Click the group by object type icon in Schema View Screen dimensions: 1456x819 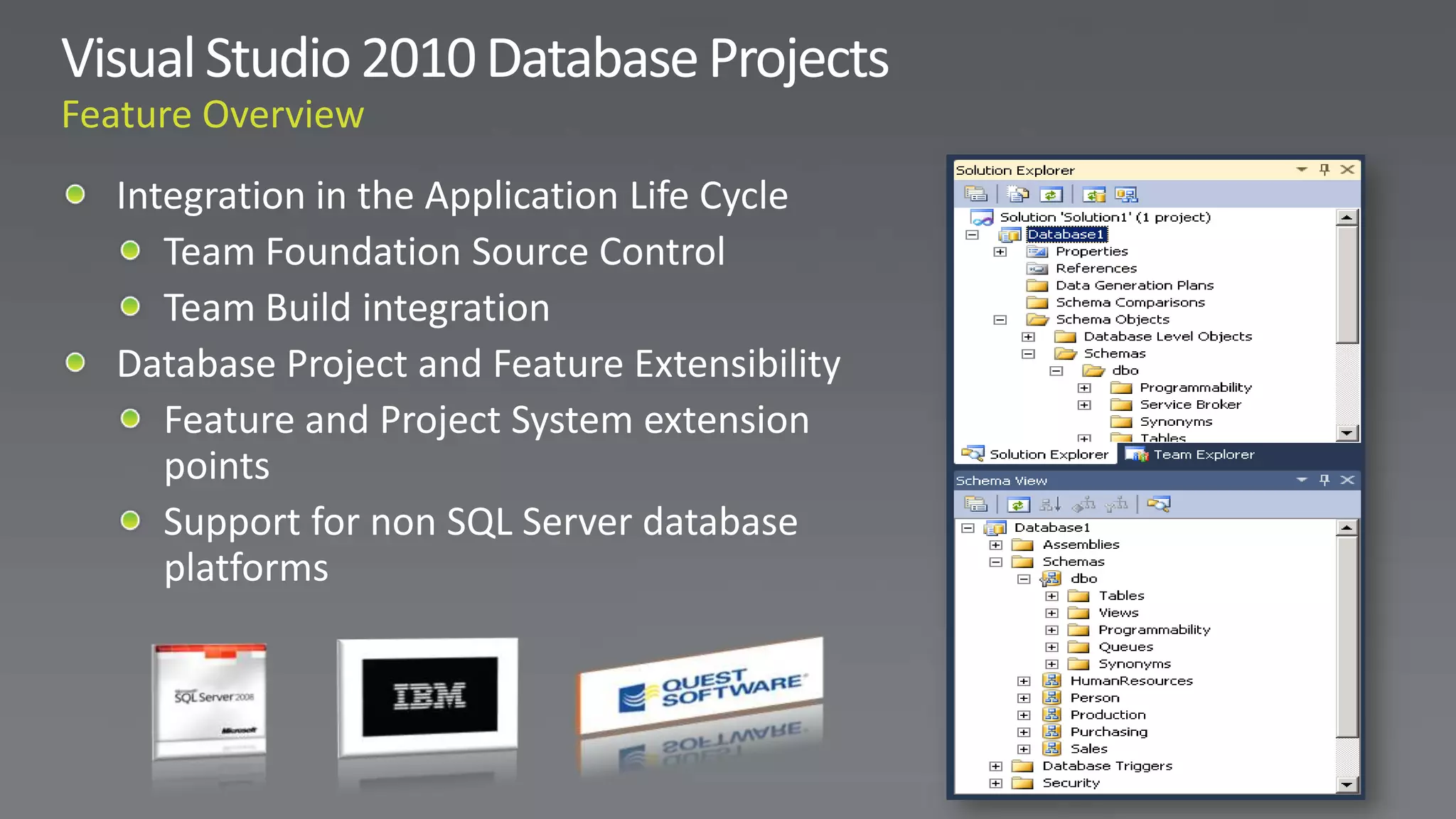1083,504
